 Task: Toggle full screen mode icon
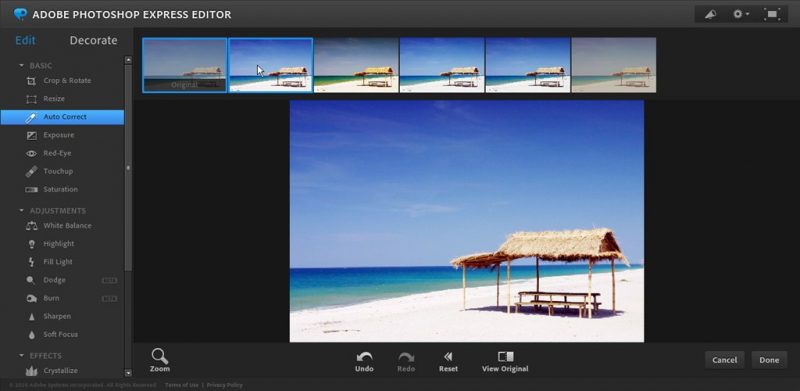pos(771,14)
